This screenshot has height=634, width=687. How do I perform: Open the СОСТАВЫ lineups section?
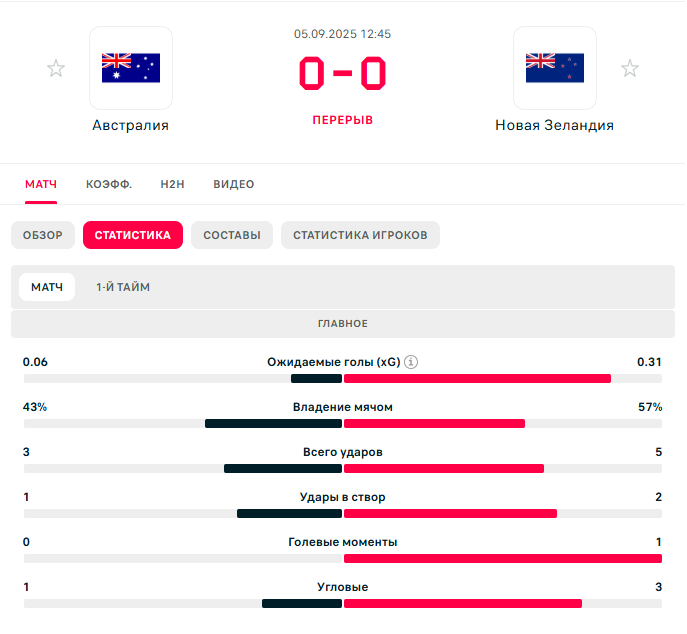coord(232,235)
